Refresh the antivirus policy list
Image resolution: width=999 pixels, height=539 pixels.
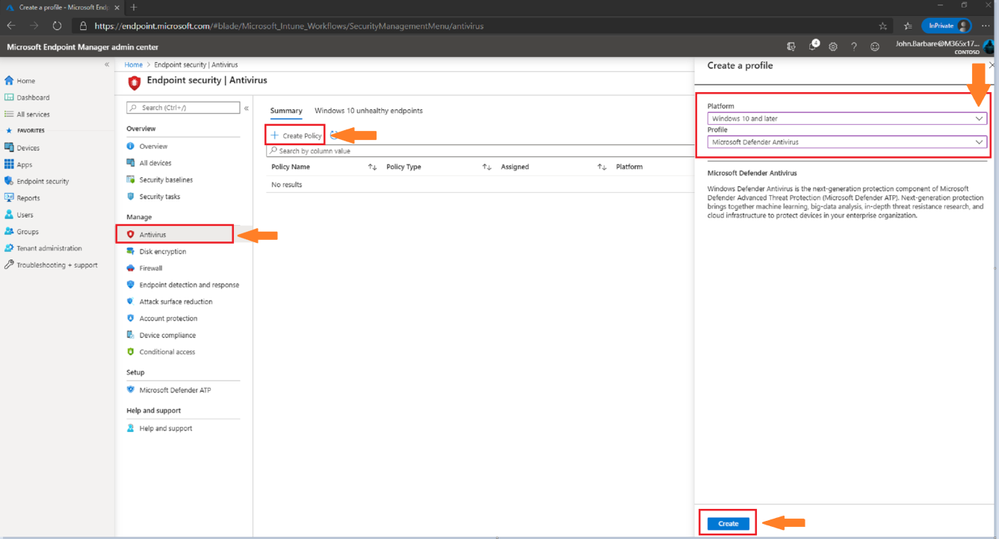[x=333, y=135]
